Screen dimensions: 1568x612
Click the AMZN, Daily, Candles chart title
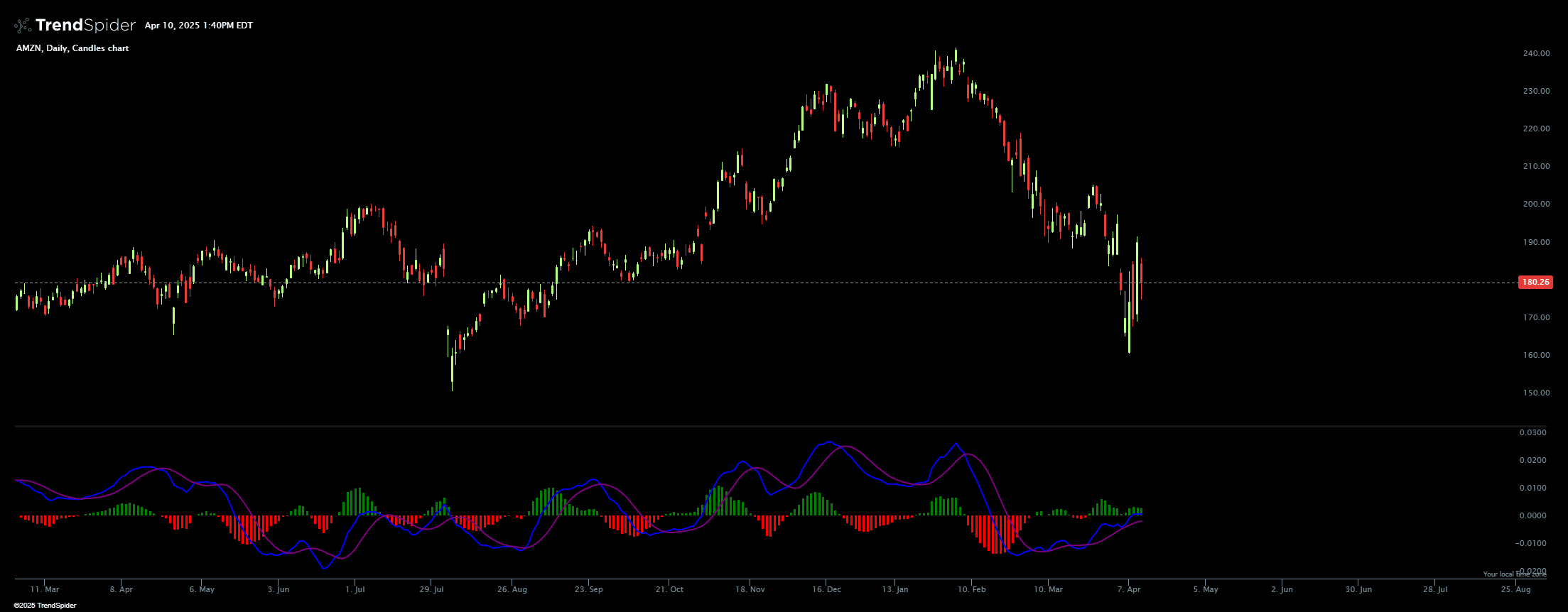coord(72,48)
